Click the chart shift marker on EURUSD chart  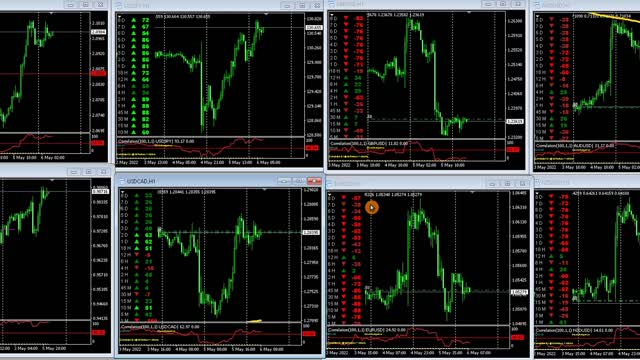(x=472, y=192)
